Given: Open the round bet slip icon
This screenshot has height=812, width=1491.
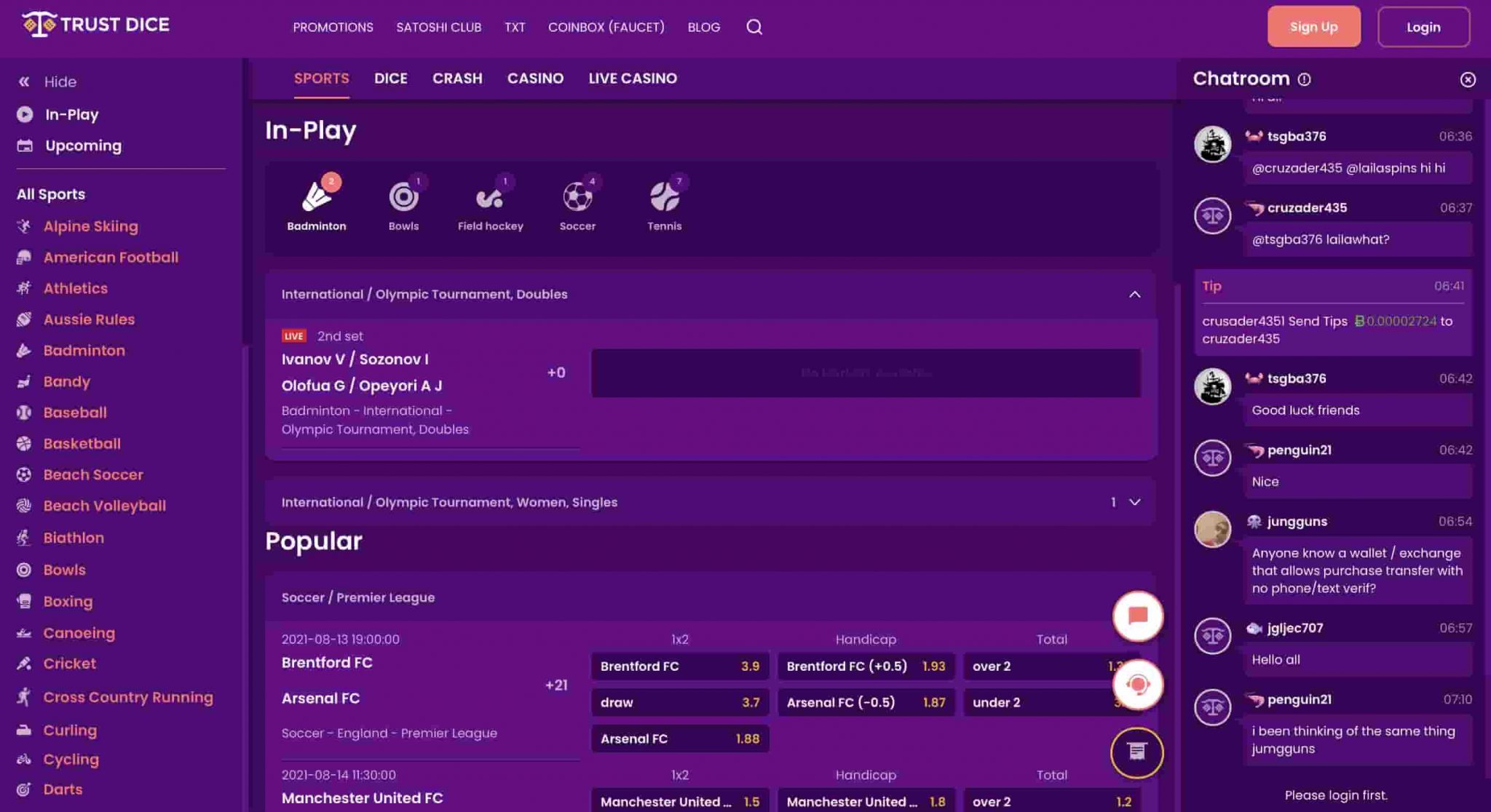Looking at the screenshot, I should point(1136,752).
